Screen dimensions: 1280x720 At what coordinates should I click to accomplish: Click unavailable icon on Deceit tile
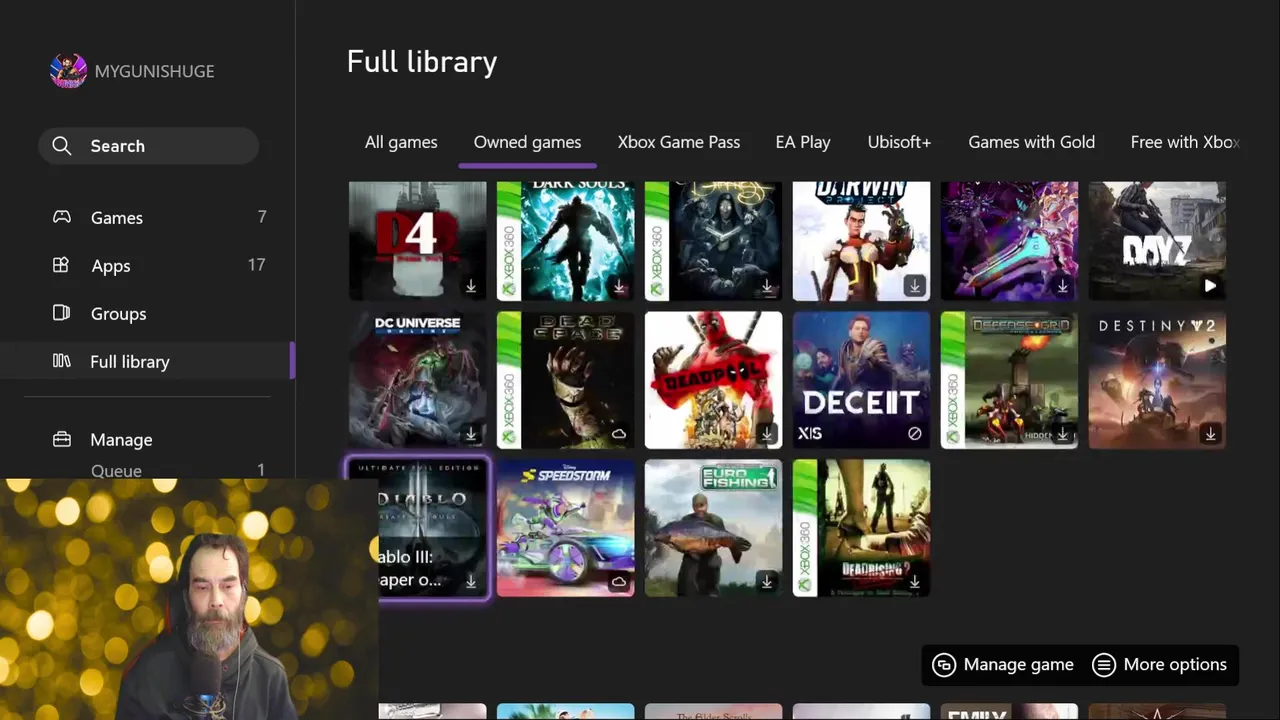click(915, 434)
